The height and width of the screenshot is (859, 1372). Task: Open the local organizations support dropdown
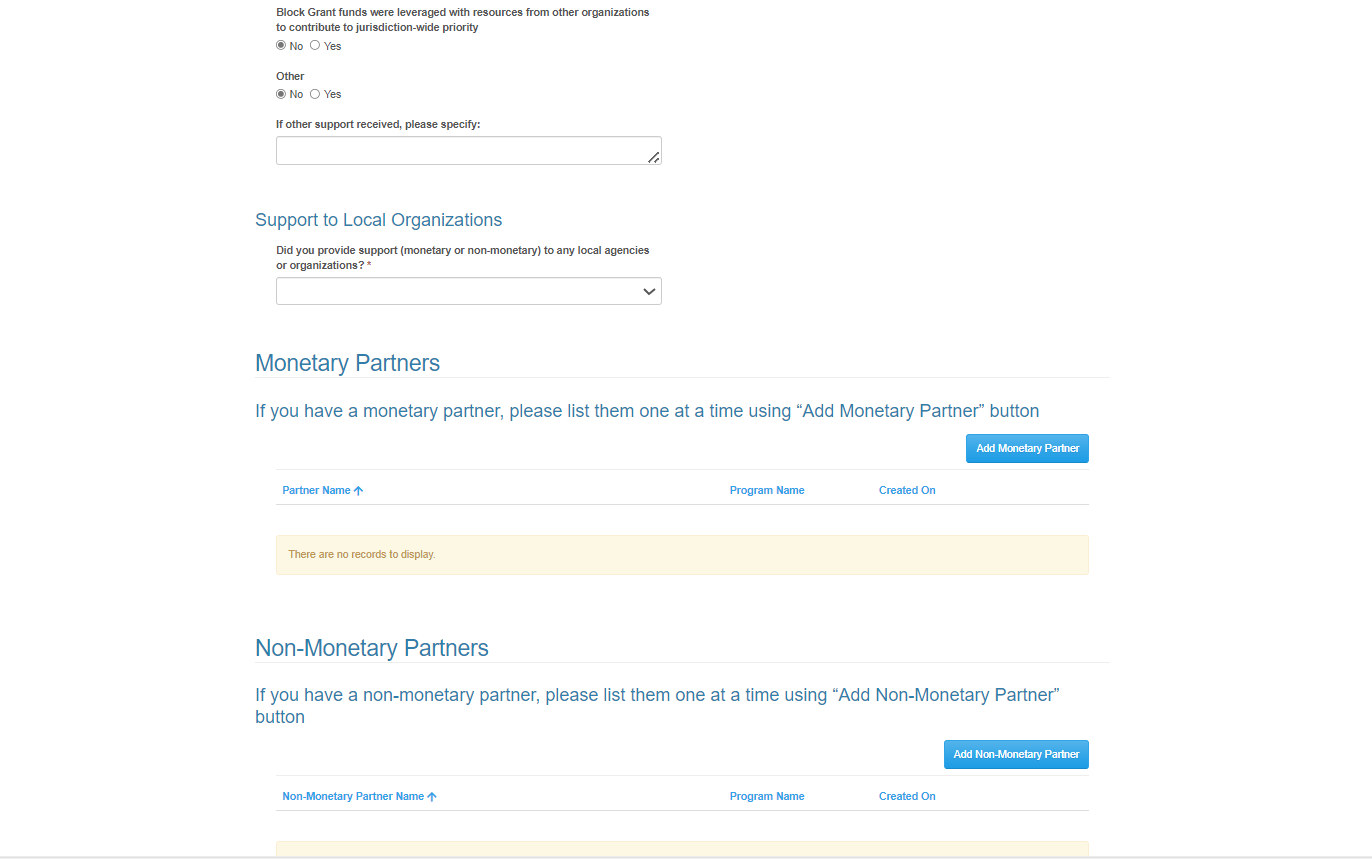(468, 291)
